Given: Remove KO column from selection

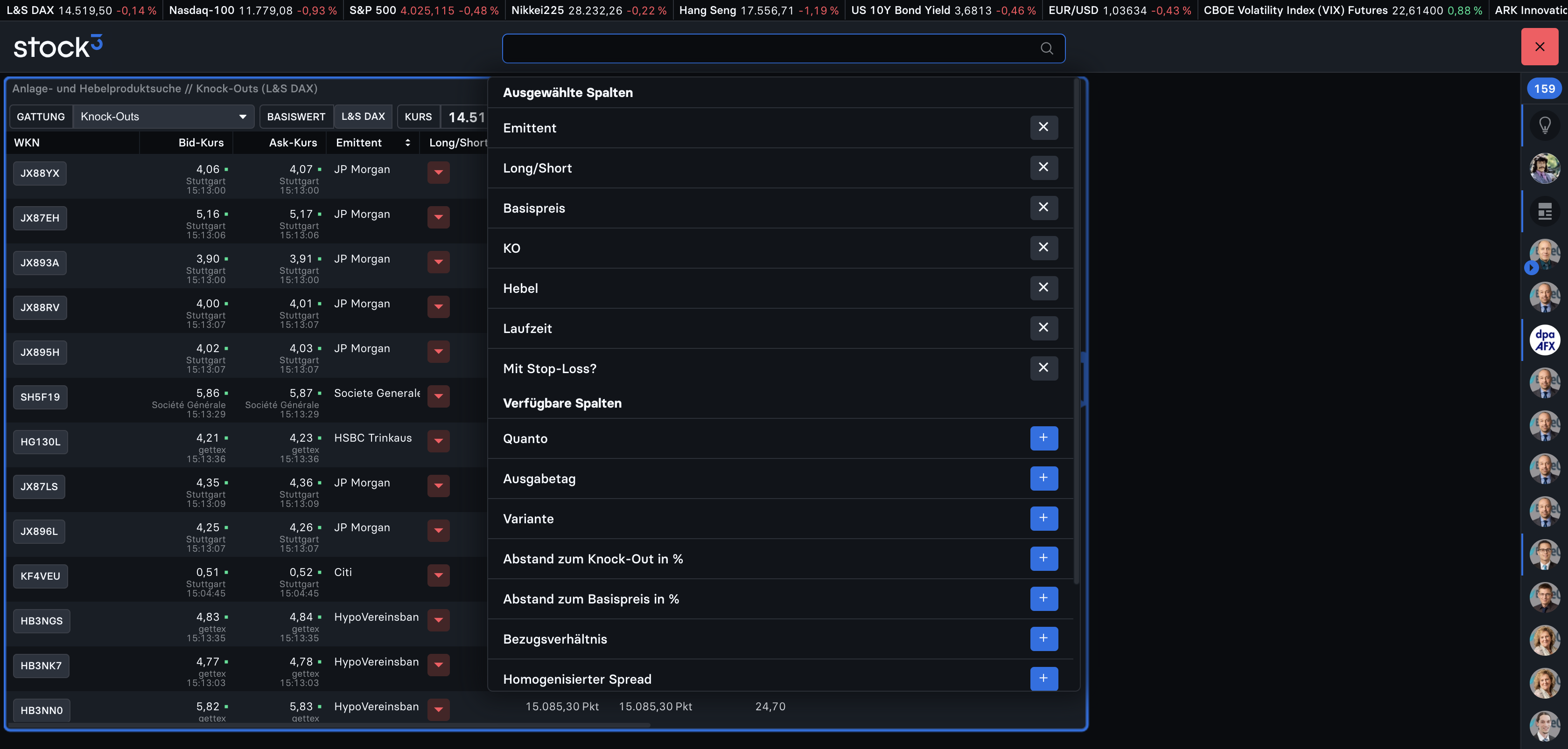Looking at the screenshot, I should 1043,248.
